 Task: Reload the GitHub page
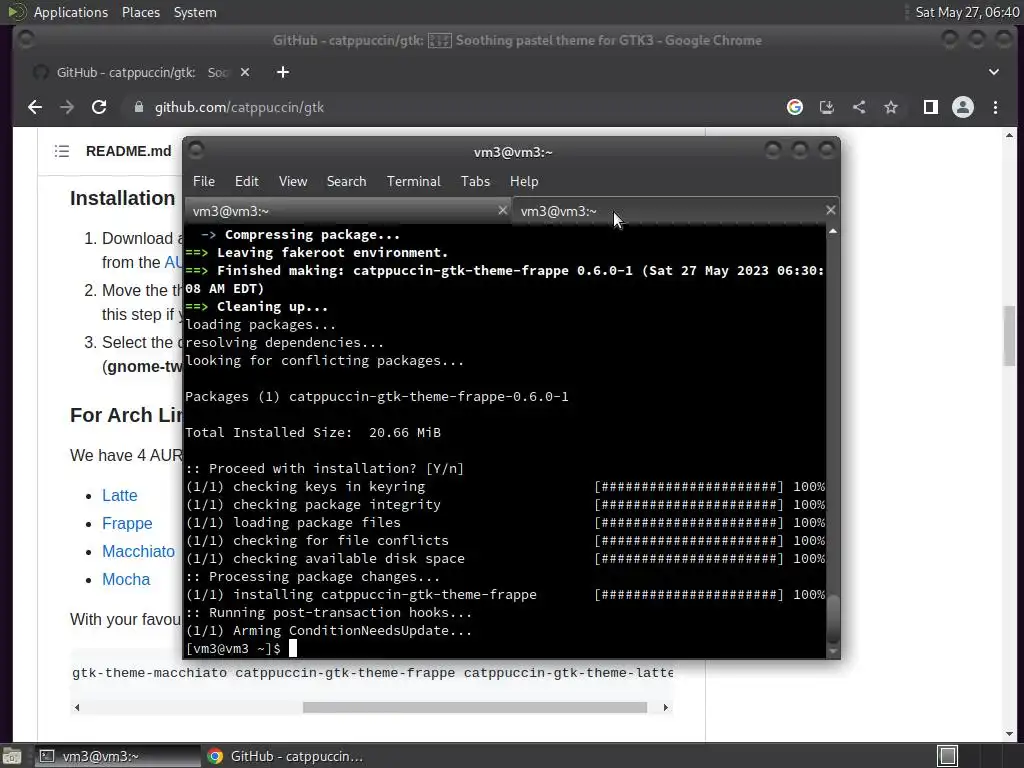(x=99, y=107)
